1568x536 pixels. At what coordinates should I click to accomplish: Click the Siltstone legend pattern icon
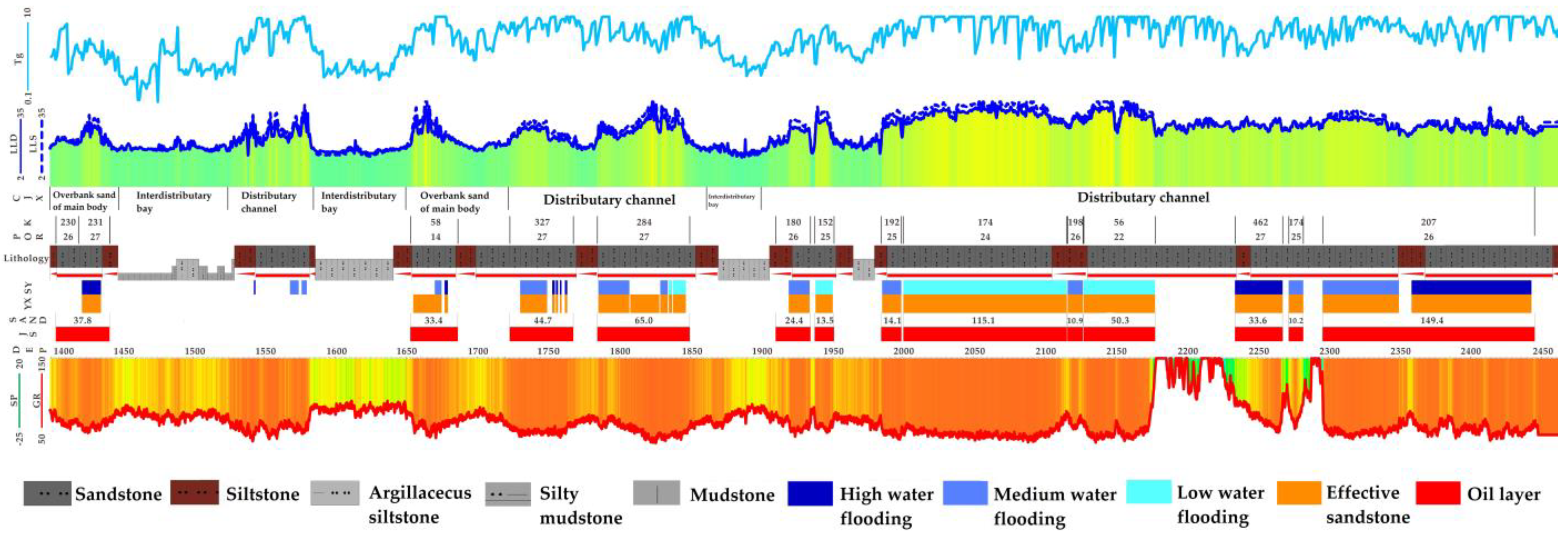(194, 493)
